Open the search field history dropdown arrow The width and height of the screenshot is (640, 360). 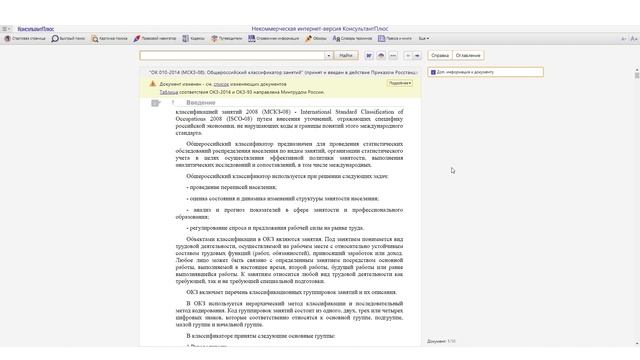pos(329,56)
